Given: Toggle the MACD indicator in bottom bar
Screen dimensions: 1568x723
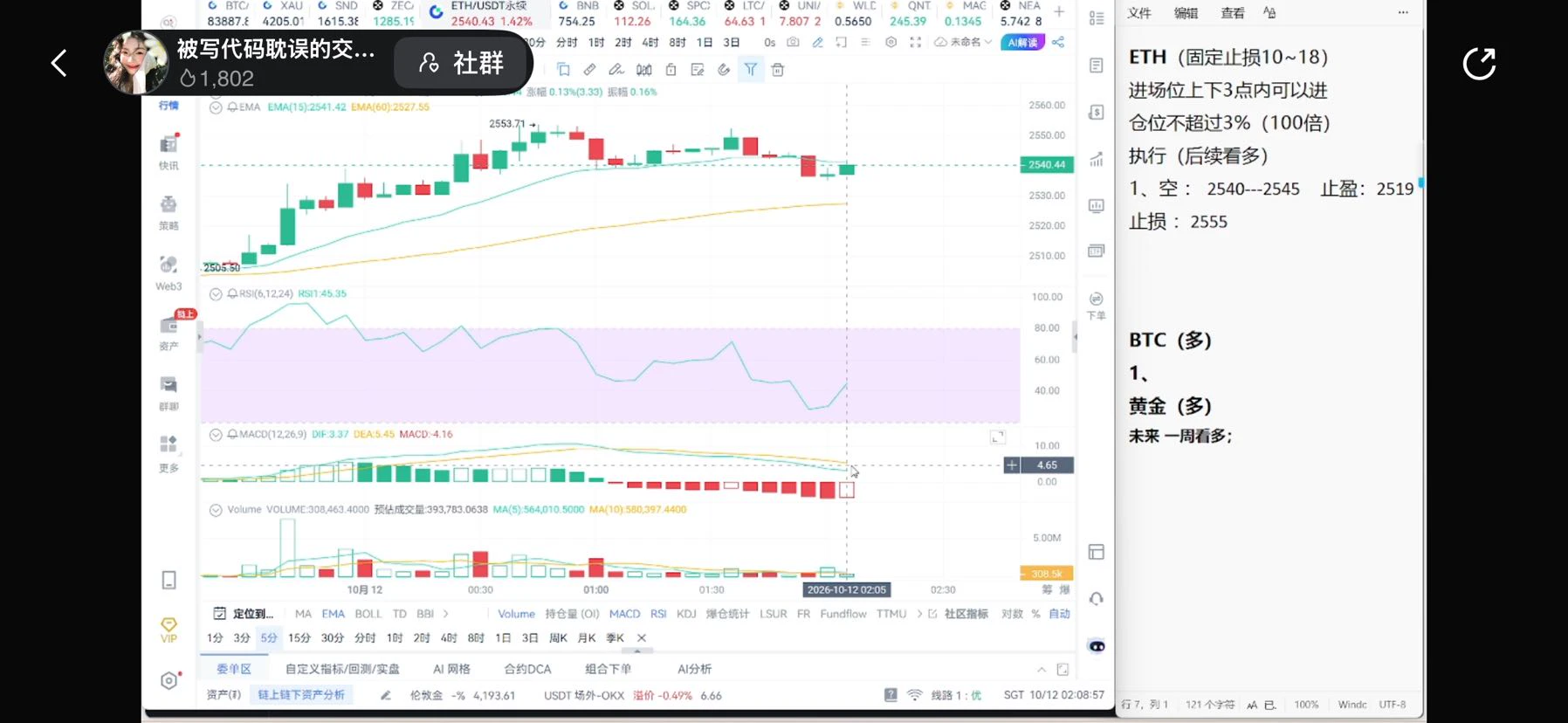Looking at the screenshot, I should (x=624, y=614).
